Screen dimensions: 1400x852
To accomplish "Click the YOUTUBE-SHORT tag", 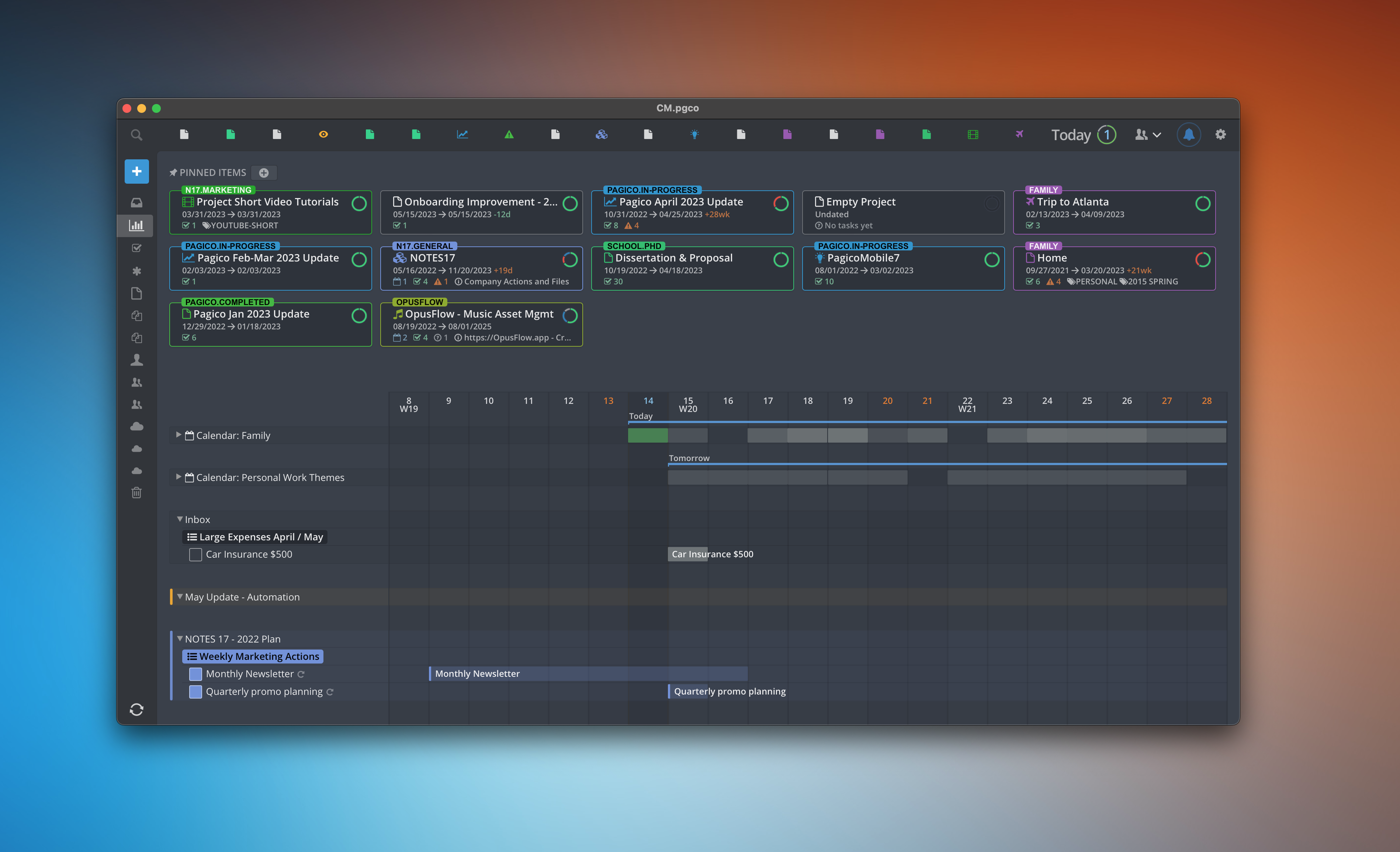I will pyautogui.click(x=240, y=226).
